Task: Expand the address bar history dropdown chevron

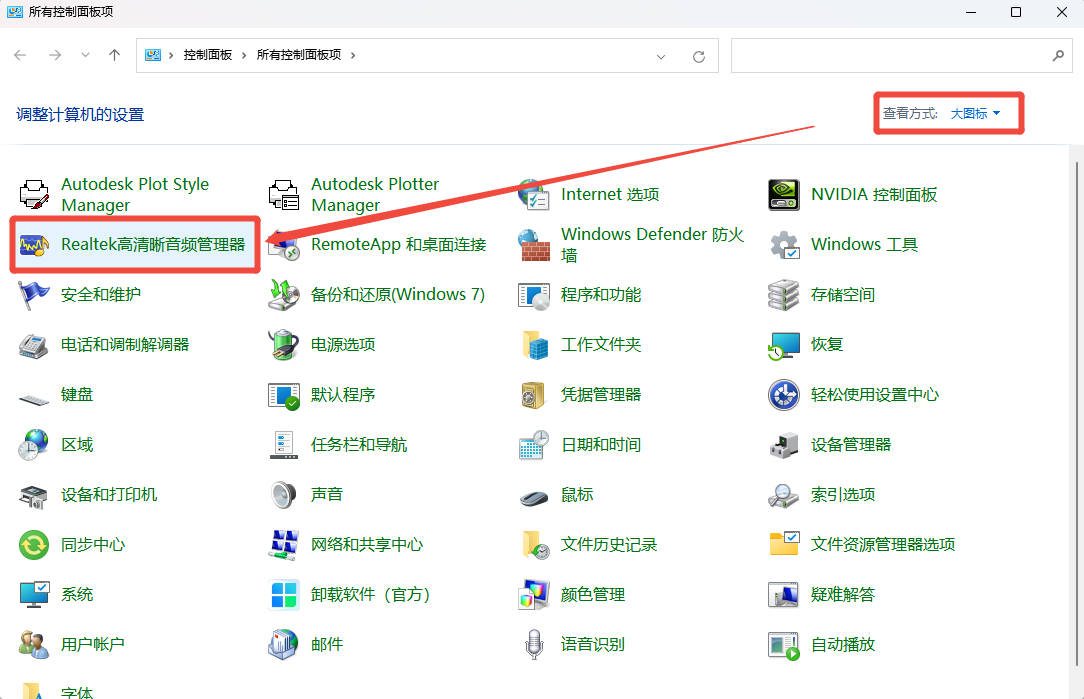Action: tap(661, 57)
